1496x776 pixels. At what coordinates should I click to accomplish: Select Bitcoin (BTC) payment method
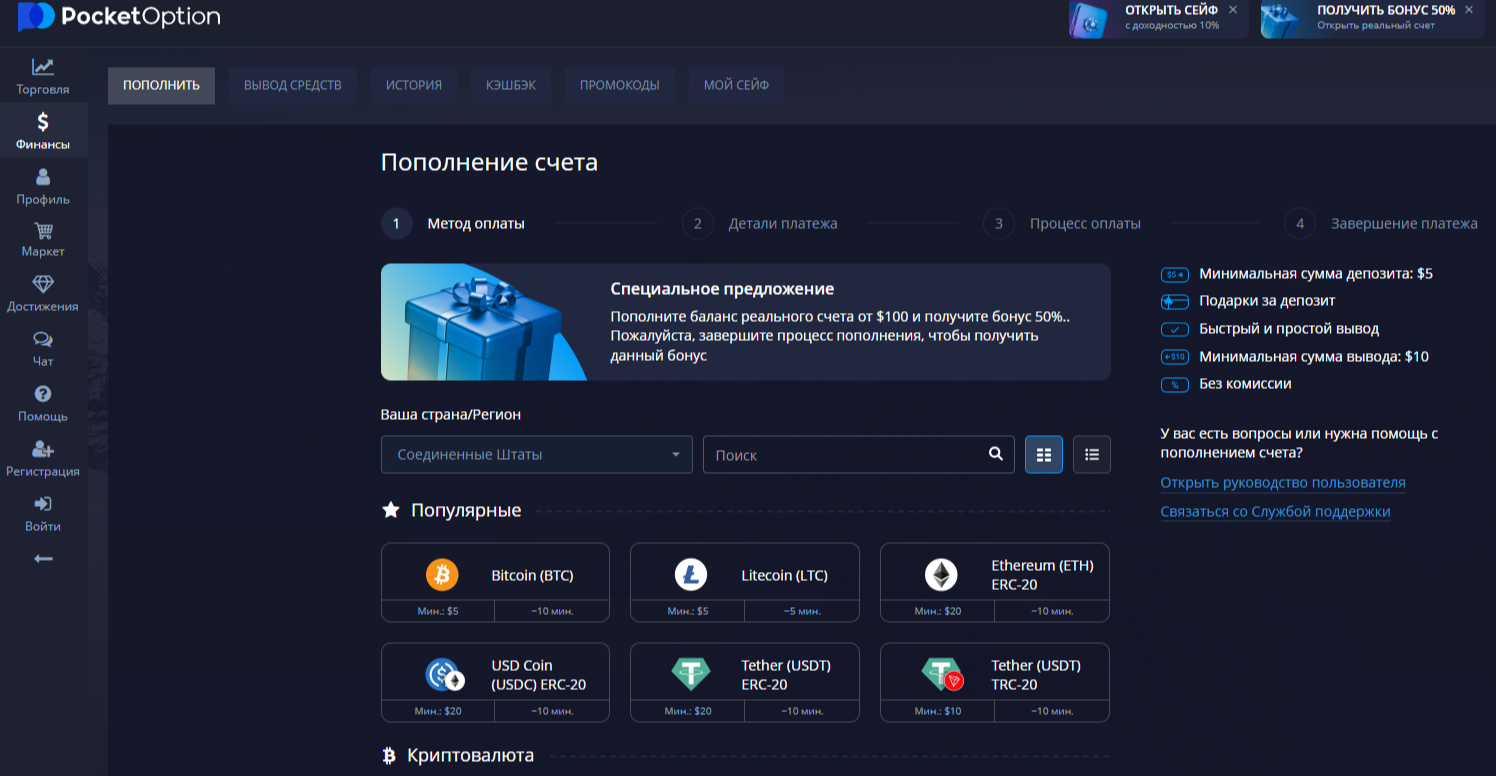click(x=495, y=576)
